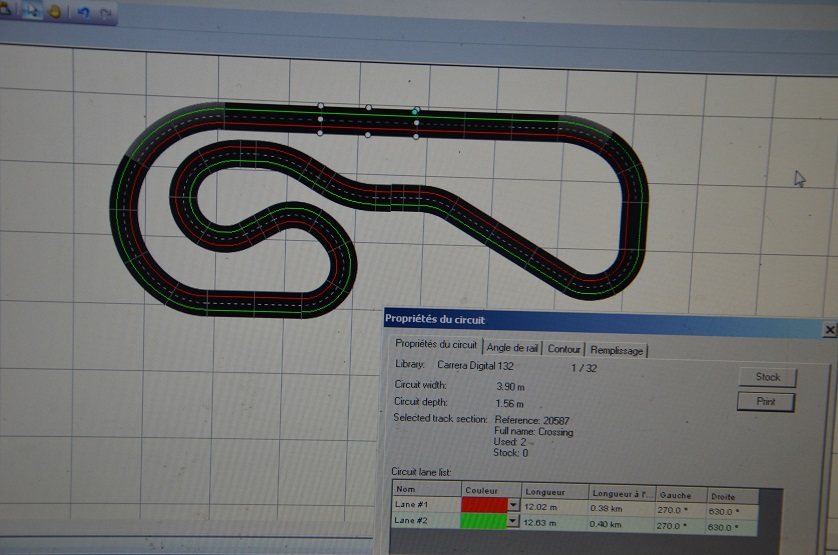Click the Used: 2 text

tap(510, 442)
